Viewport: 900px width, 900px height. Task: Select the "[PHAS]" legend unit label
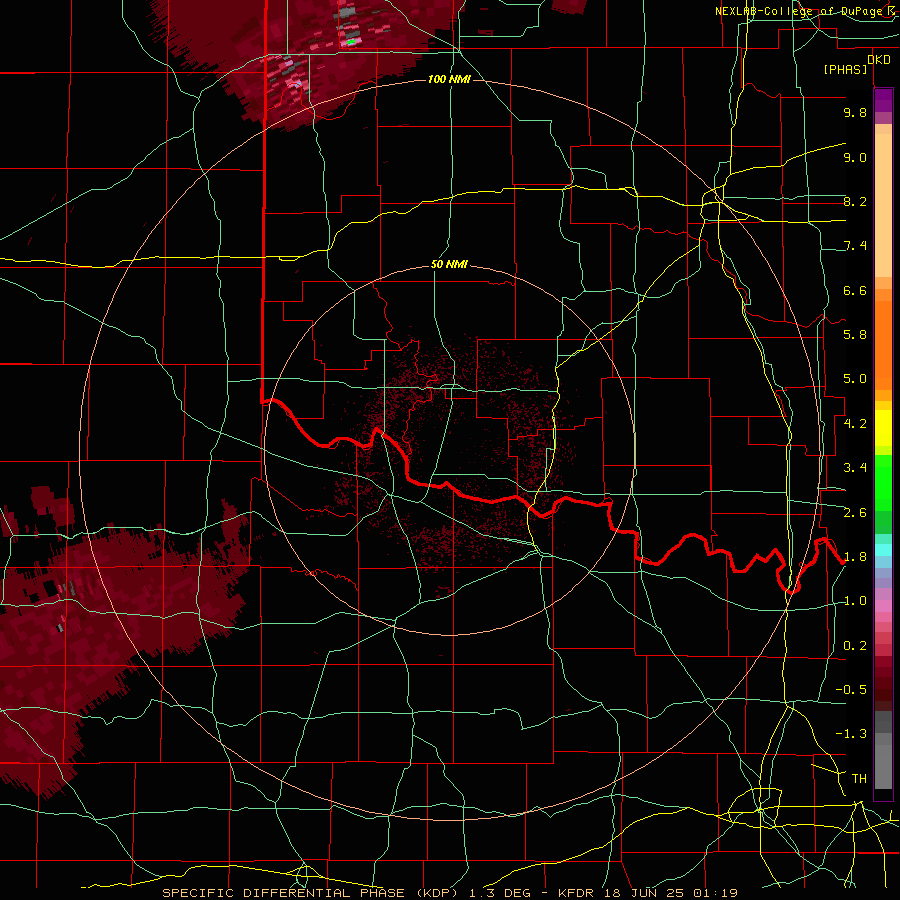tap(845, 69)
